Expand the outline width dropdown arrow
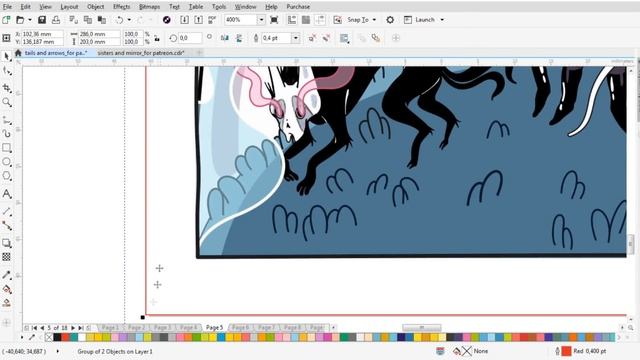The image size is (640, 360). click(x=296, y=38)
